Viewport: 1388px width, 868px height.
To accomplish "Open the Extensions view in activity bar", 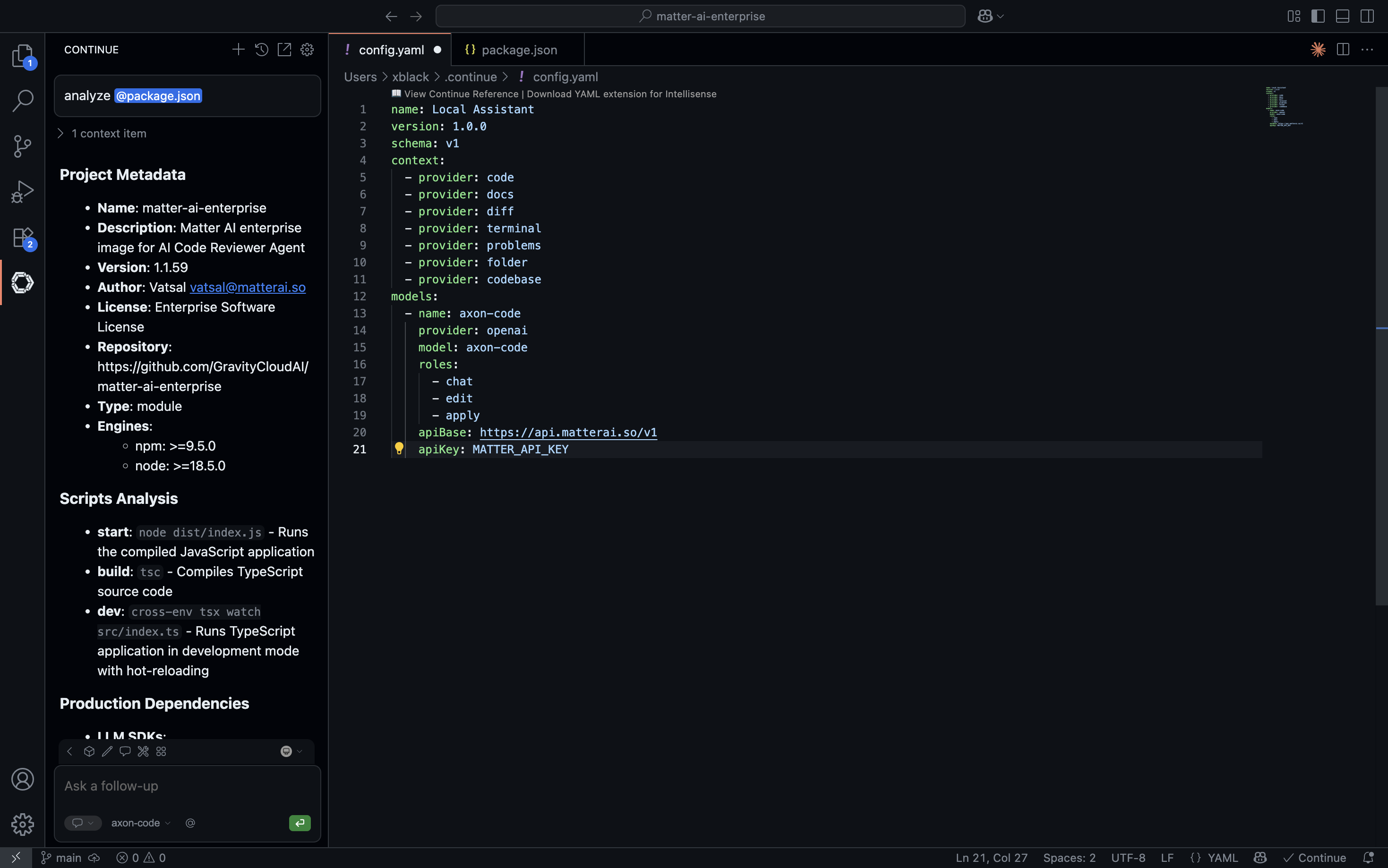I will (x=22, y=237).
